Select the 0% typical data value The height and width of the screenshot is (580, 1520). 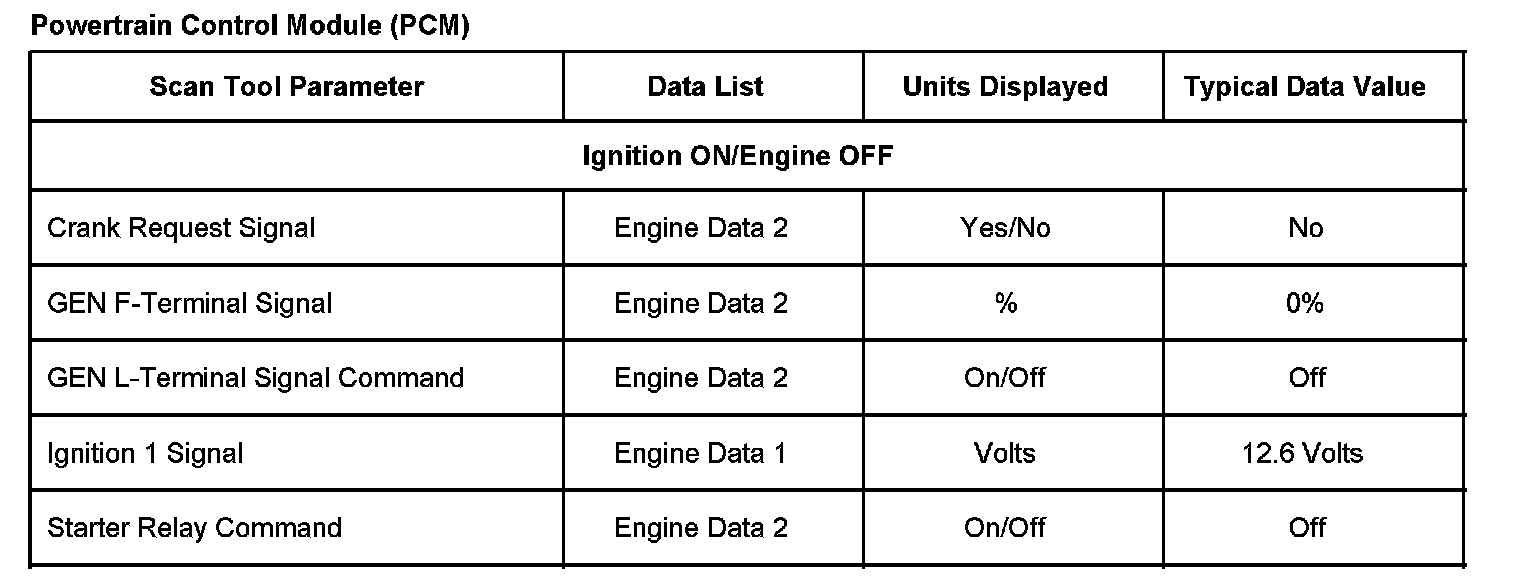[1305, 303]
